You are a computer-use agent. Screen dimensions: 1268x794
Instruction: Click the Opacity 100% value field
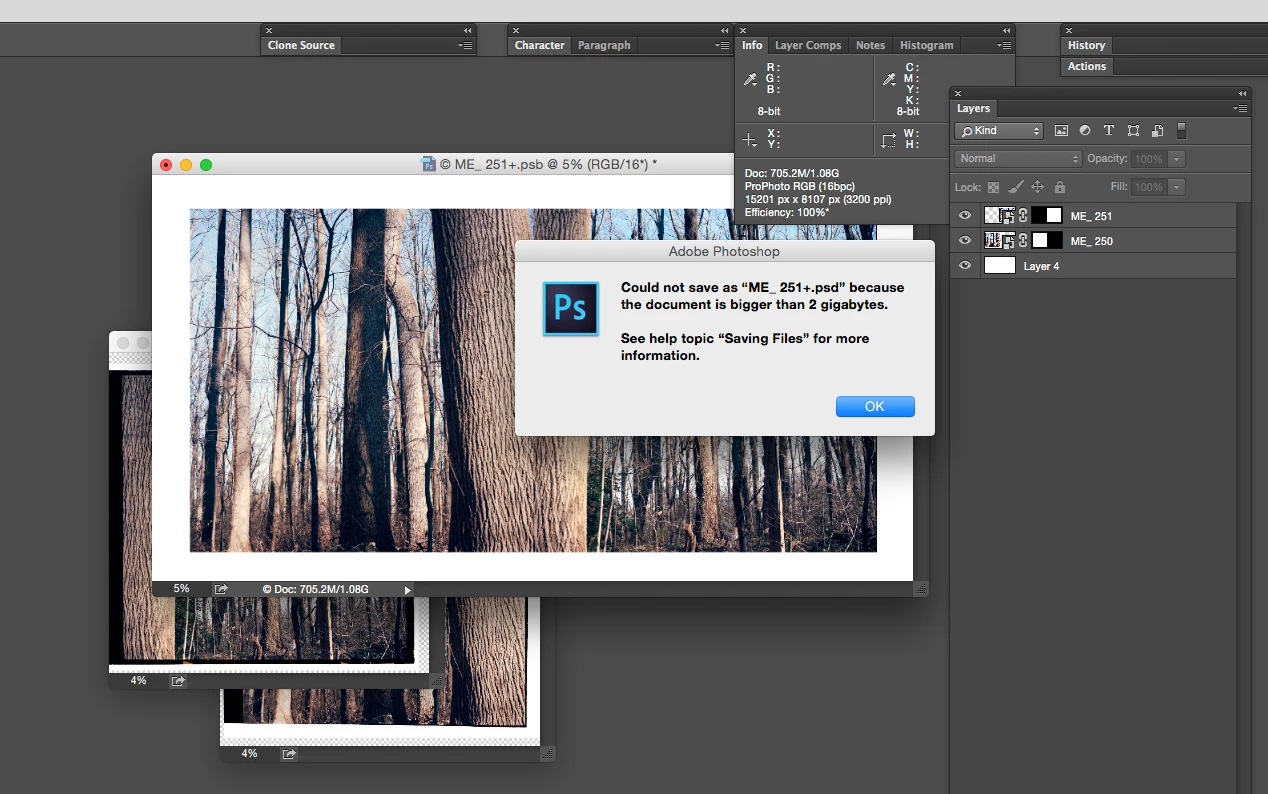pos(1149,159)
